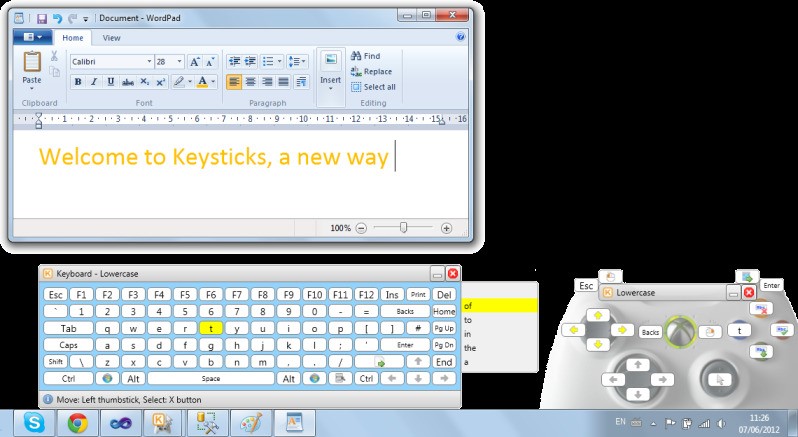Open the font size 28 dropdown
The width and height of the screenshot is (798, 437).
point(179,62)
